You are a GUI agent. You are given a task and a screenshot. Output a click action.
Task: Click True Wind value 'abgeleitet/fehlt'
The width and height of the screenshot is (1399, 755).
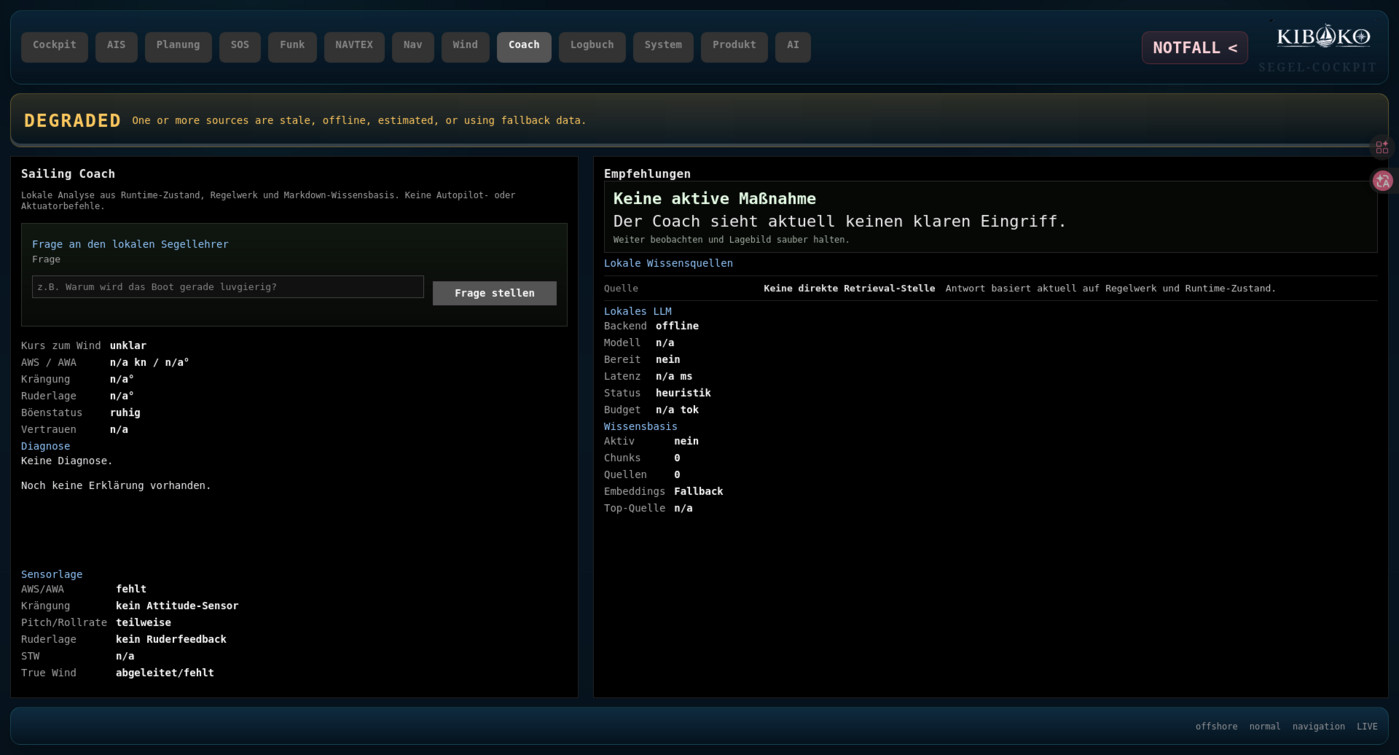165,673
